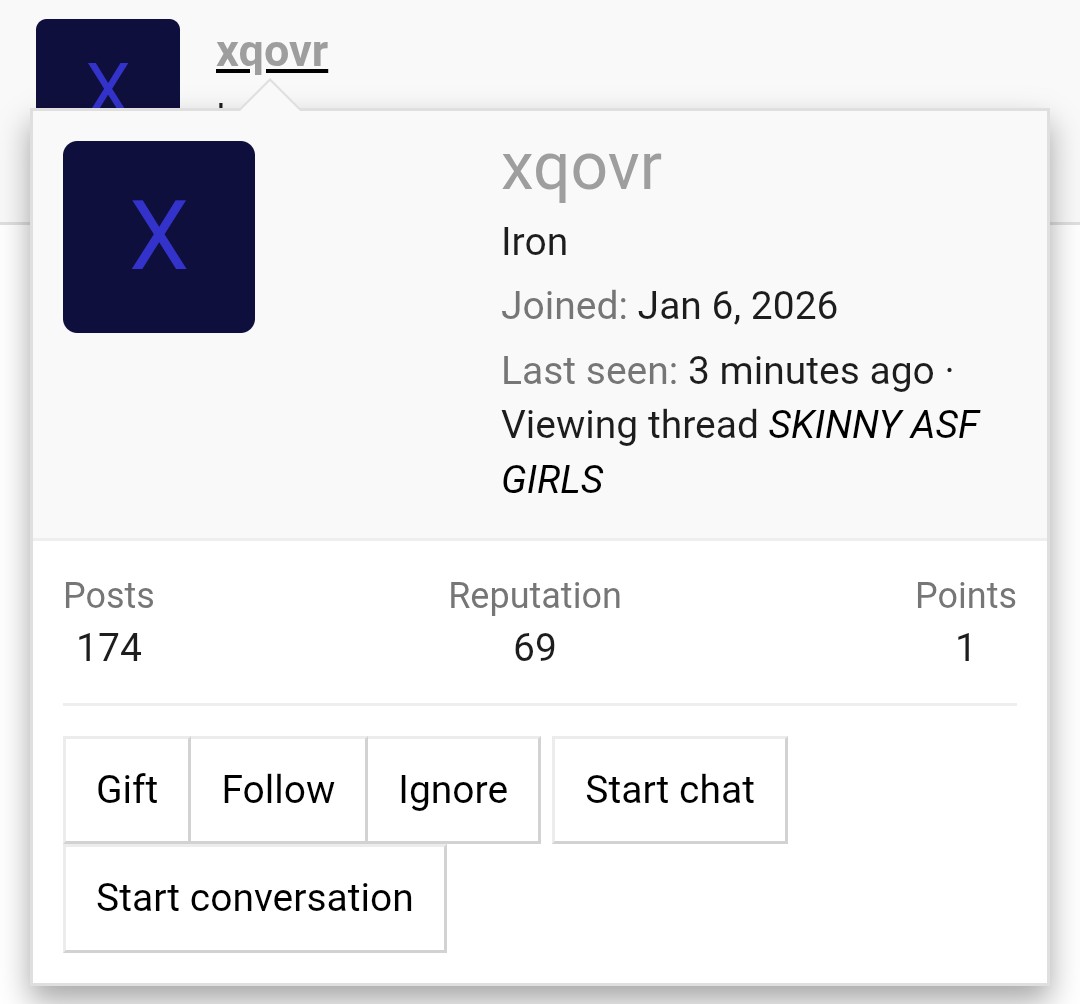This screenshot has height=1004, width=1080.
Task: Click the Reputation stat label
Action: point(536,595)
